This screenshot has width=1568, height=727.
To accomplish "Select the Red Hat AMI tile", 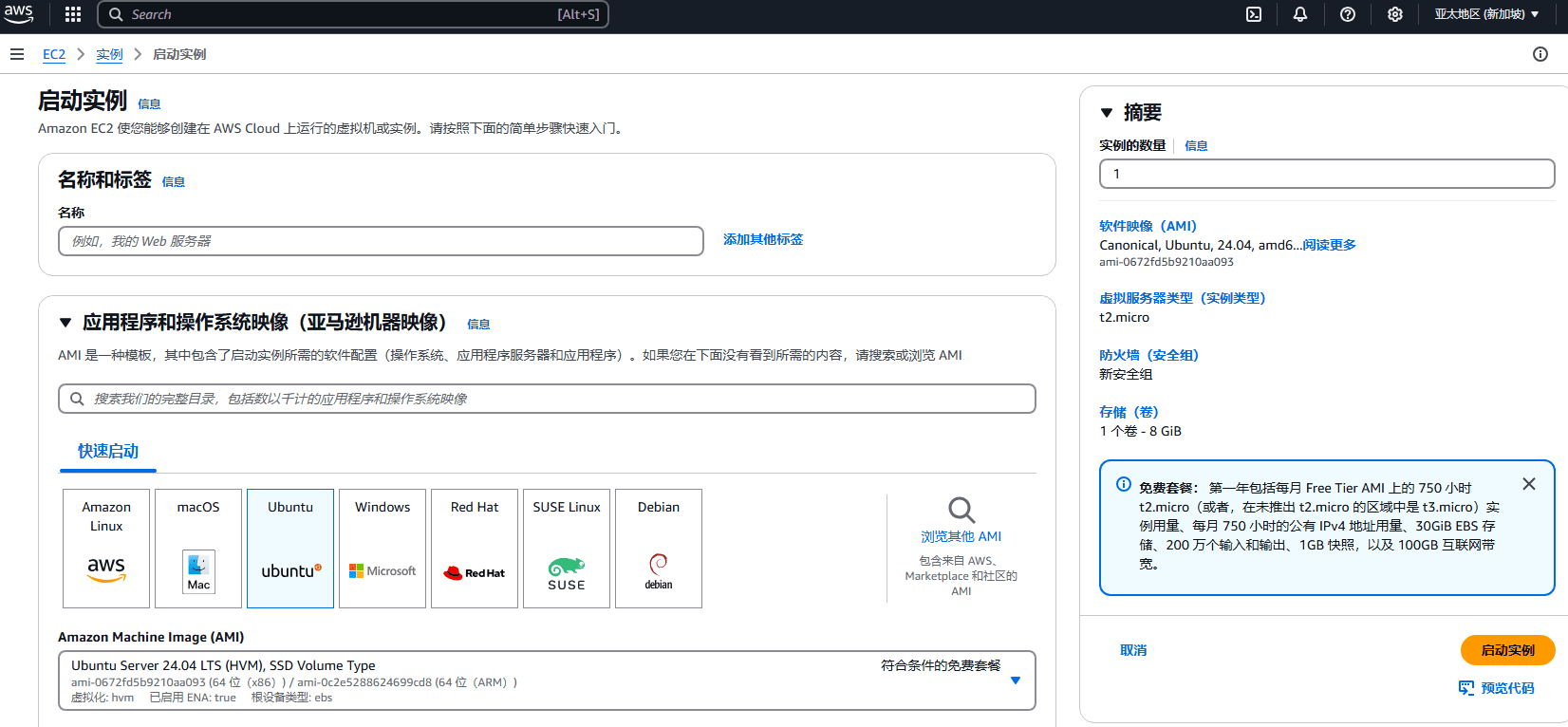I will coord(475,549).
